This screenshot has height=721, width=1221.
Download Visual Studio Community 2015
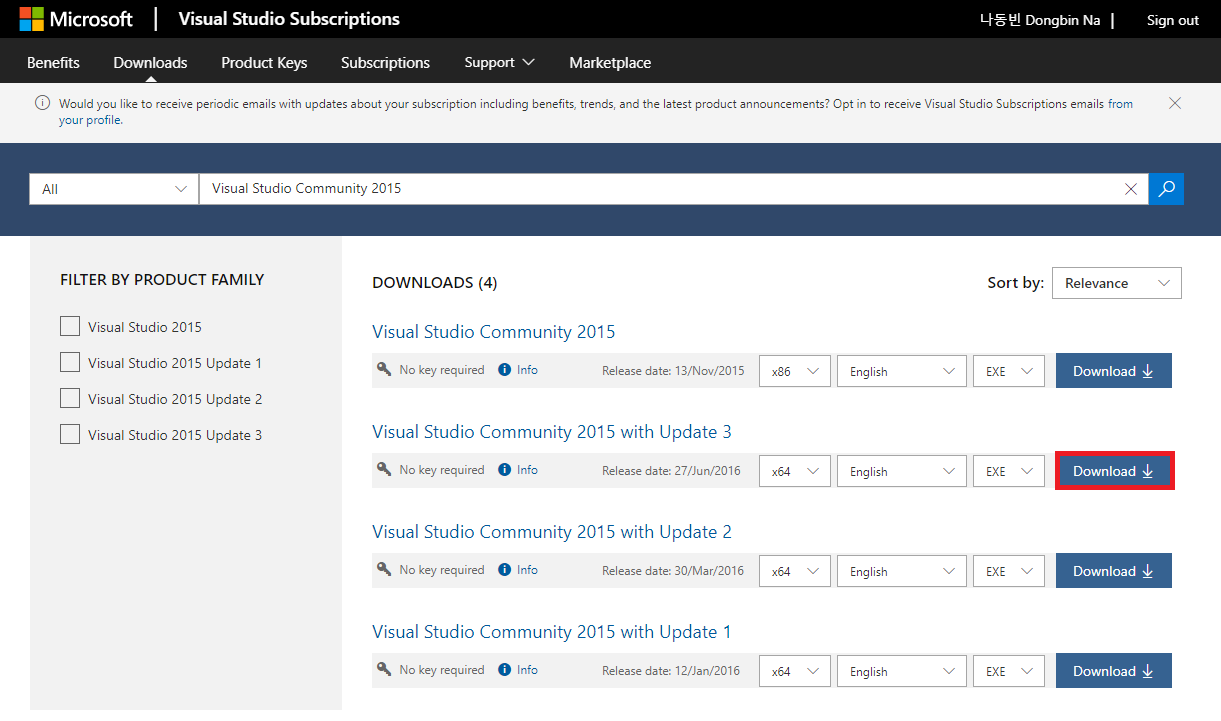1113,371
